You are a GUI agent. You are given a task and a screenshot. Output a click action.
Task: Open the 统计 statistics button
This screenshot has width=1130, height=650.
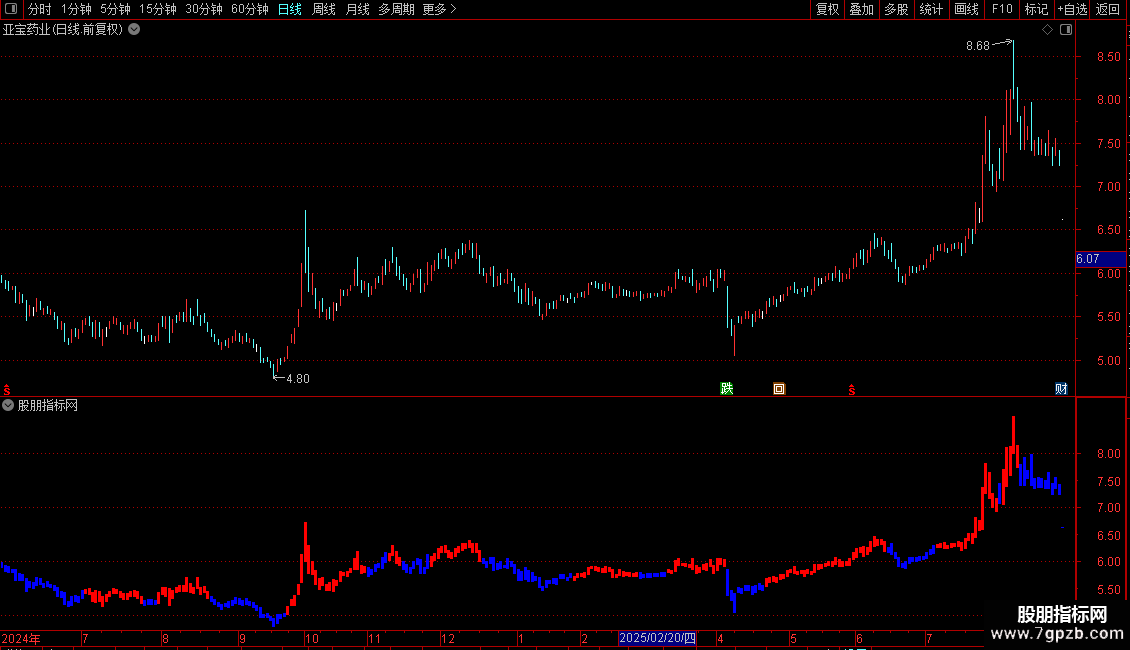931,9
